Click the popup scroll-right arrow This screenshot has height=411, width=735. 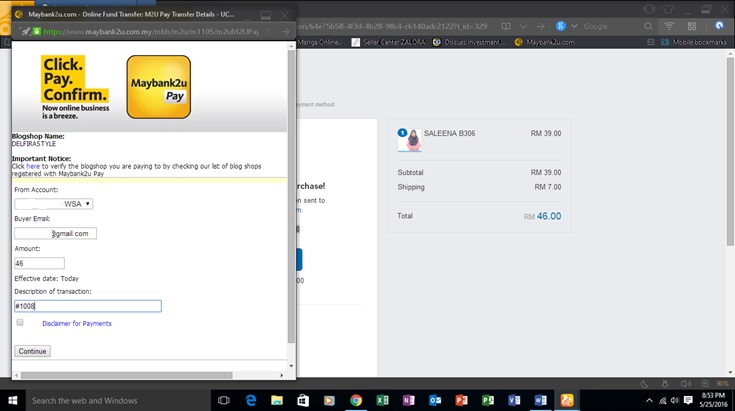click(282, 375)
